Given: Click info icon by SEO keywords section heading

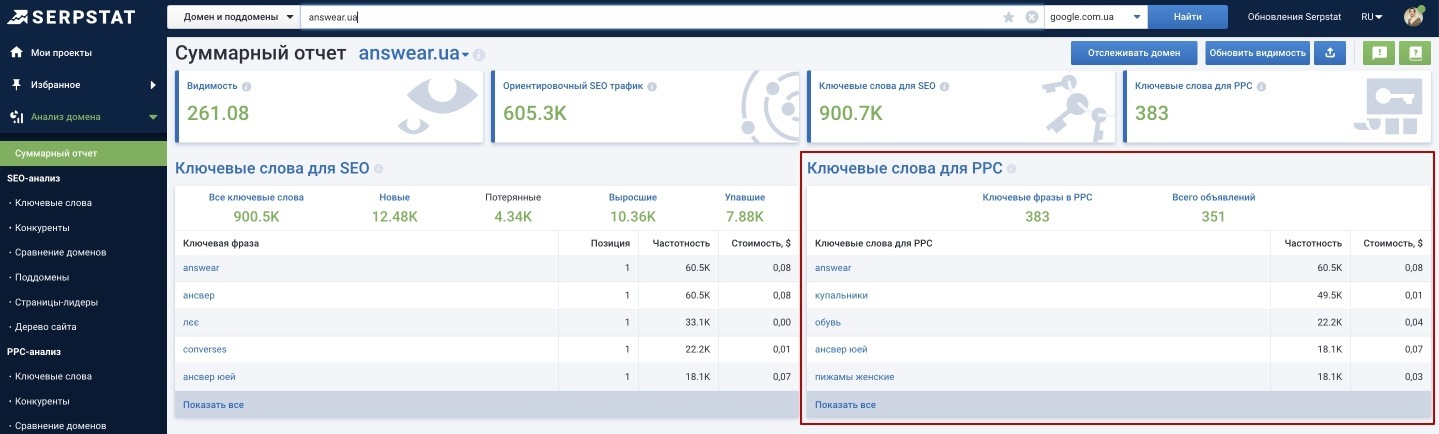Looking at the screenshot, I should click(x=378, y=169).
